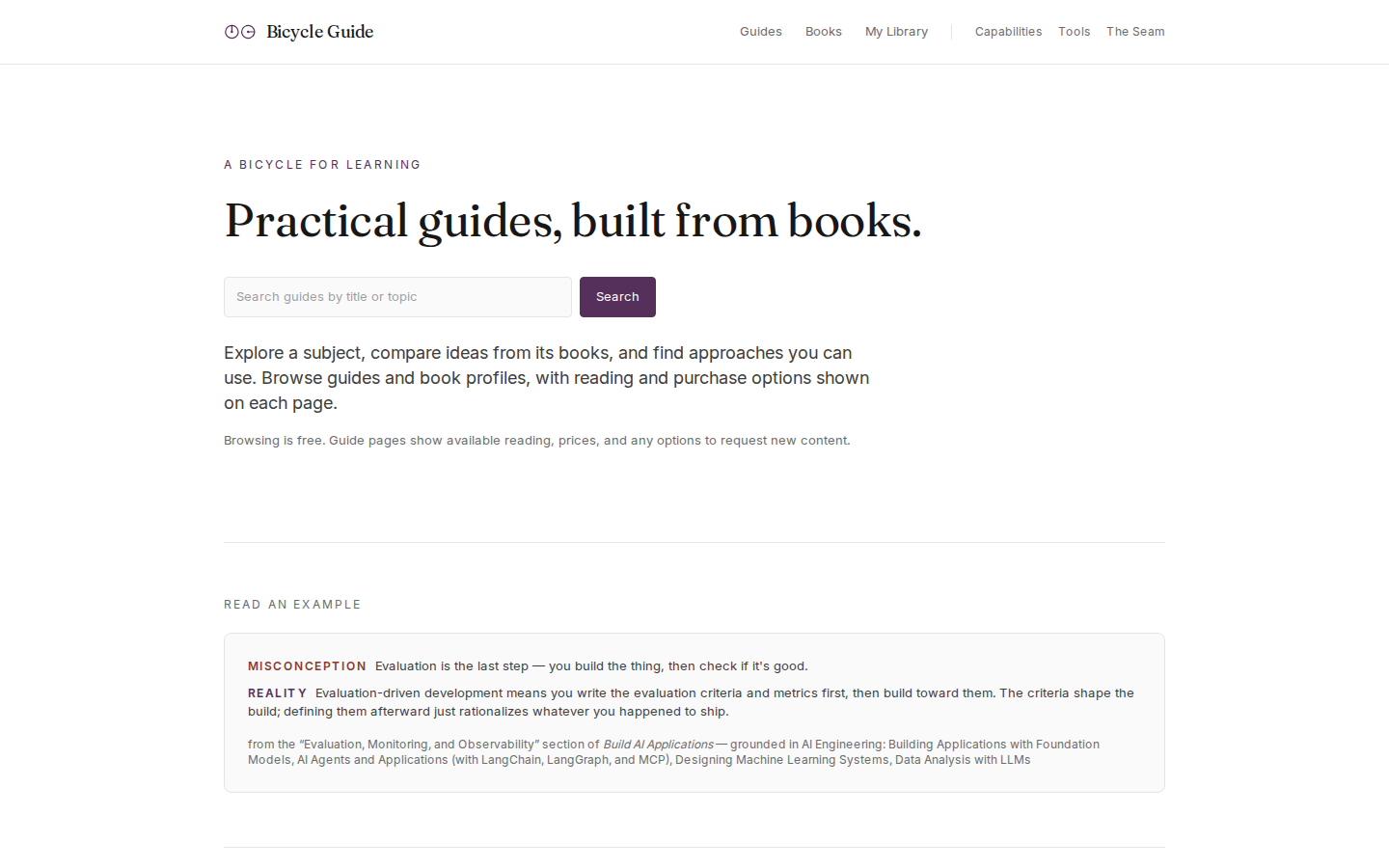Open the Books nav item
1389x868 pixels.
(824, 32)
